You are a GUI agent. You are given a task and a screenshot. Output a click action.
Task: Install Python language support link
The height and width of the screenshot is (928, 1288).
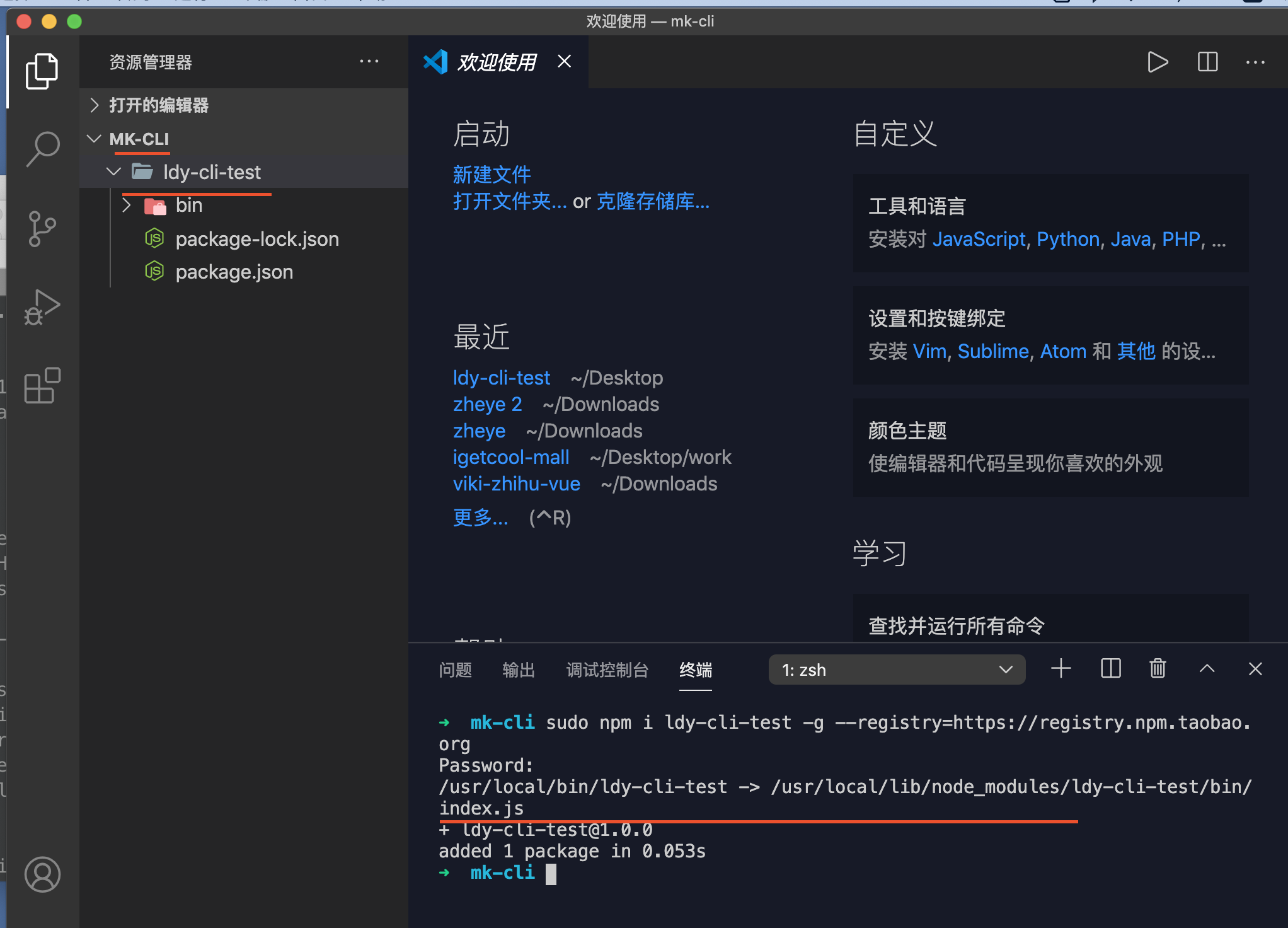pos(1068,240)
